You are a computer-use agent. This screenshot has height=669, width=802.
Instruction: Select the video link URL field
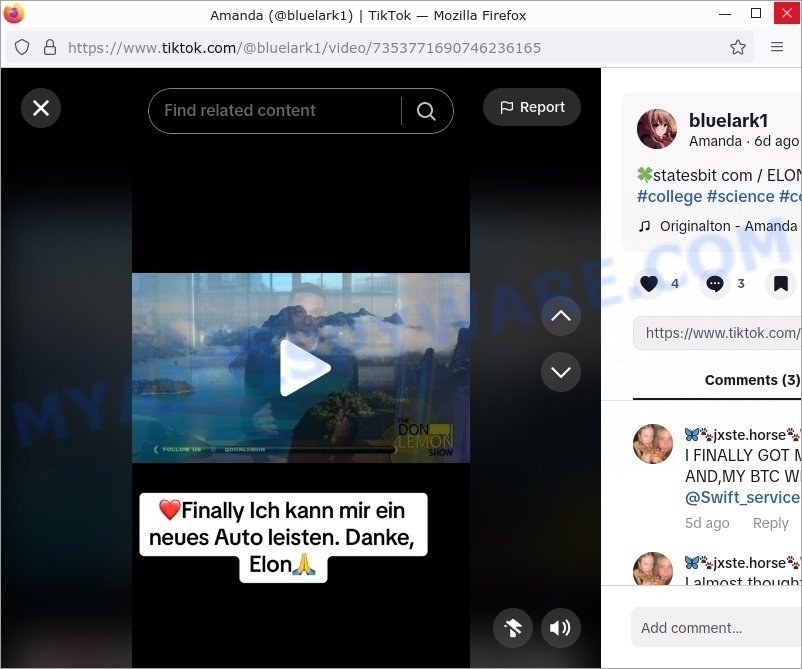pos(718,333)
